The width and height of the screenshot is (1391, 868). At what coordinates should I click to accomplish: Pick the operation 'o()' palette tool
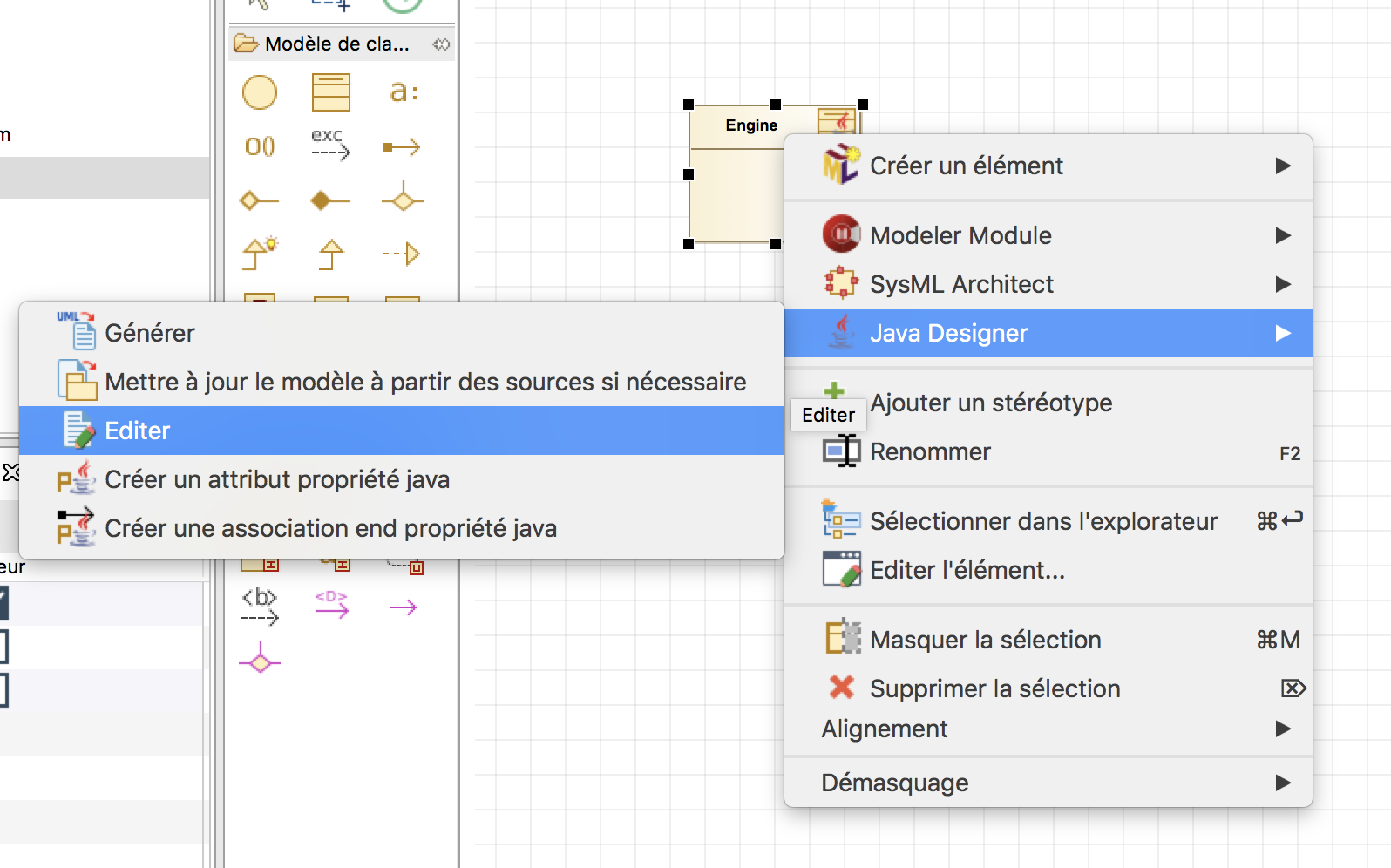(x=260, y=146)
